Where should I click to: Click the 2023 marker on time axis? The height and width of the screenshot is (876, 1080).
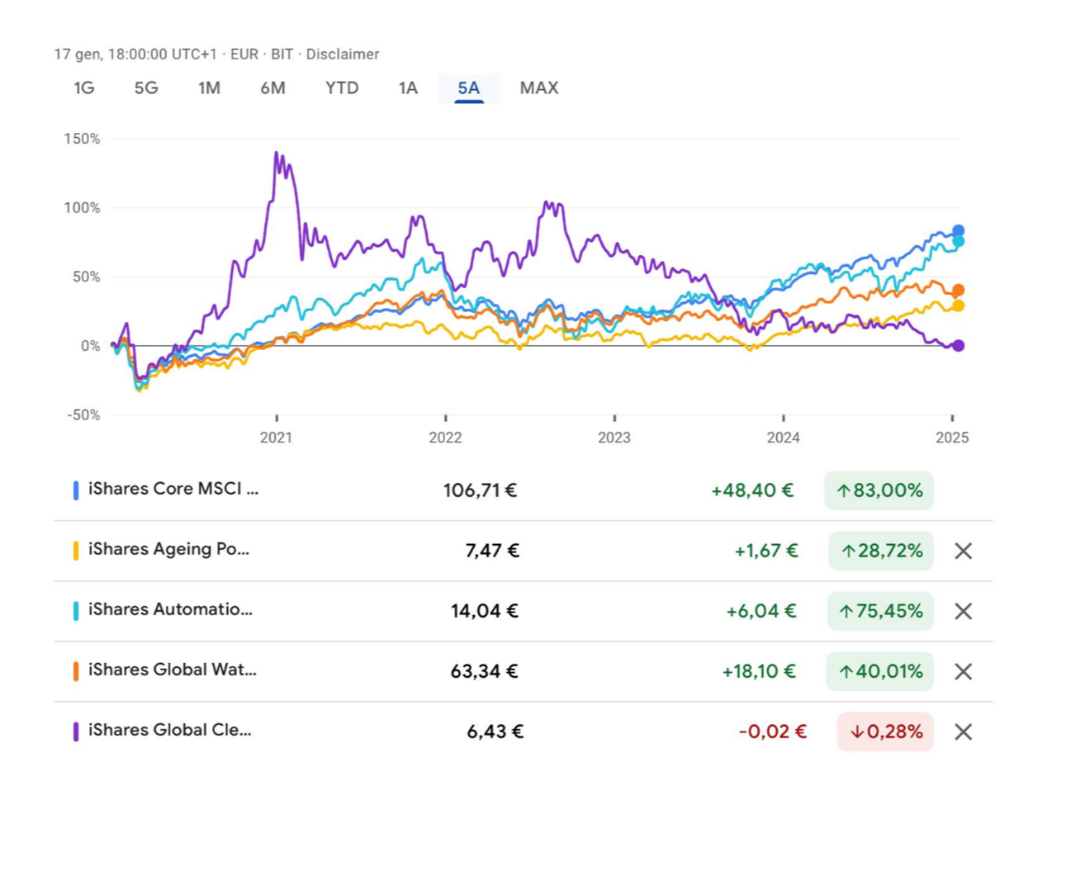614,437
